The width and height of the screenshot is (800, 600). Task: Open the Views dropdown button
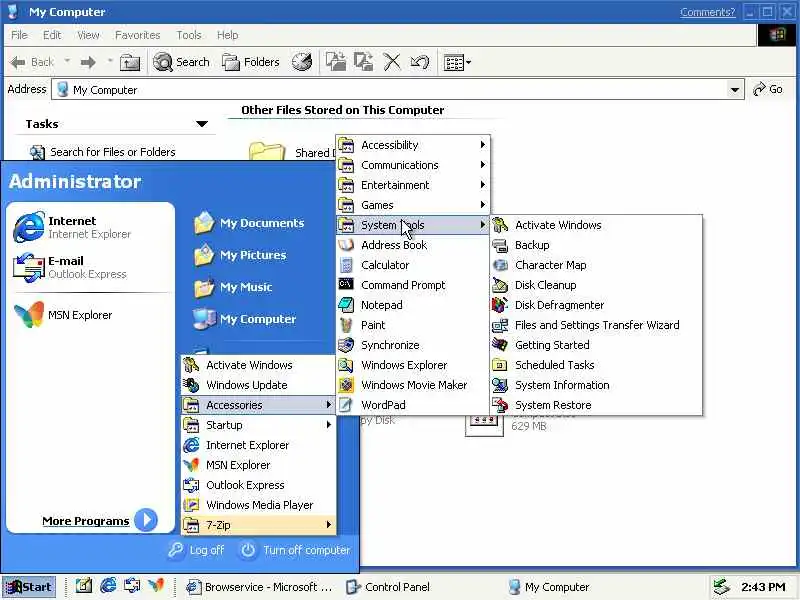coord(457,62)
